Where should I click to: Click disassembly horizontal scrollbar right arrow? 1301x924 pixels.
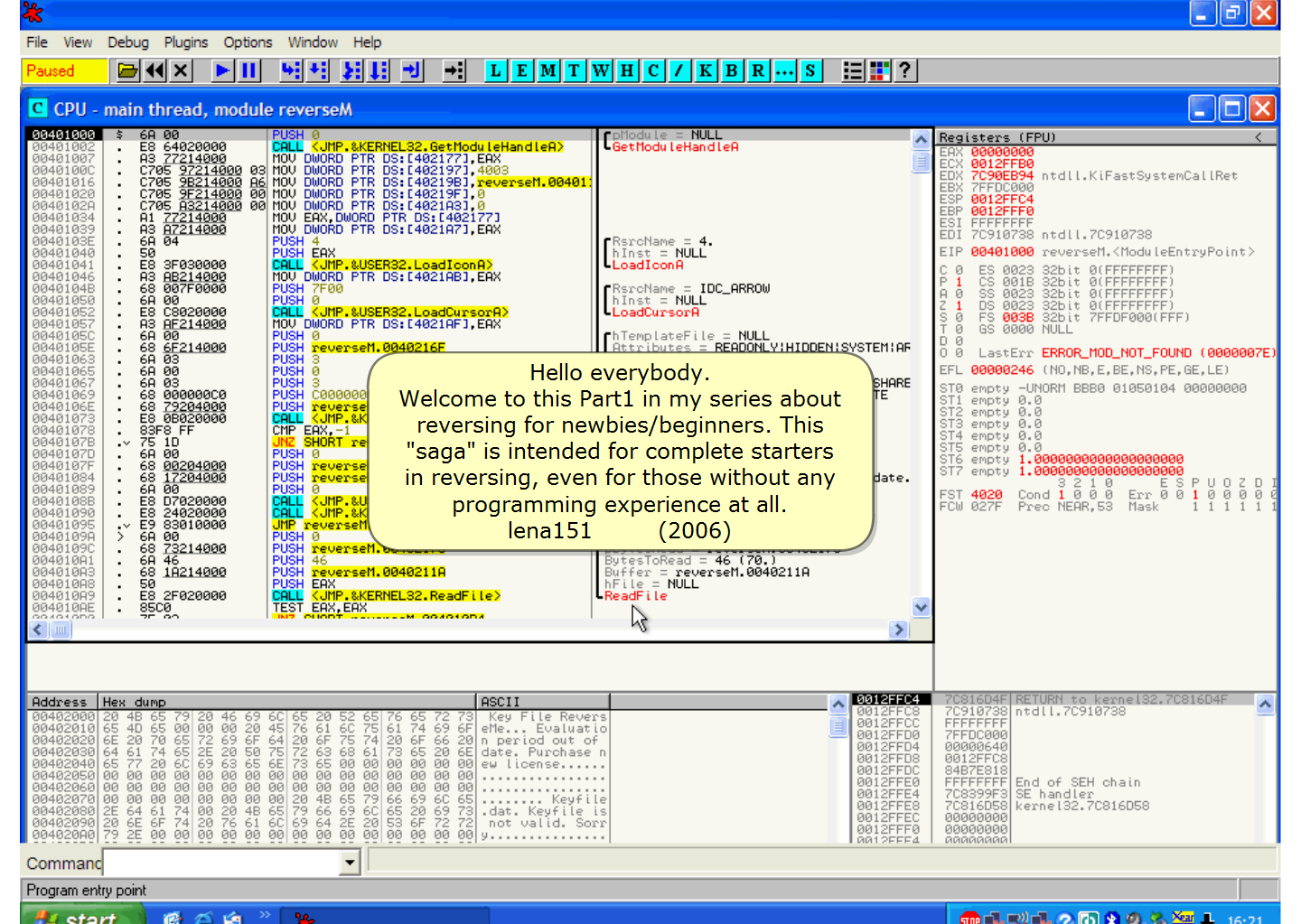click(x=898, y=630)
